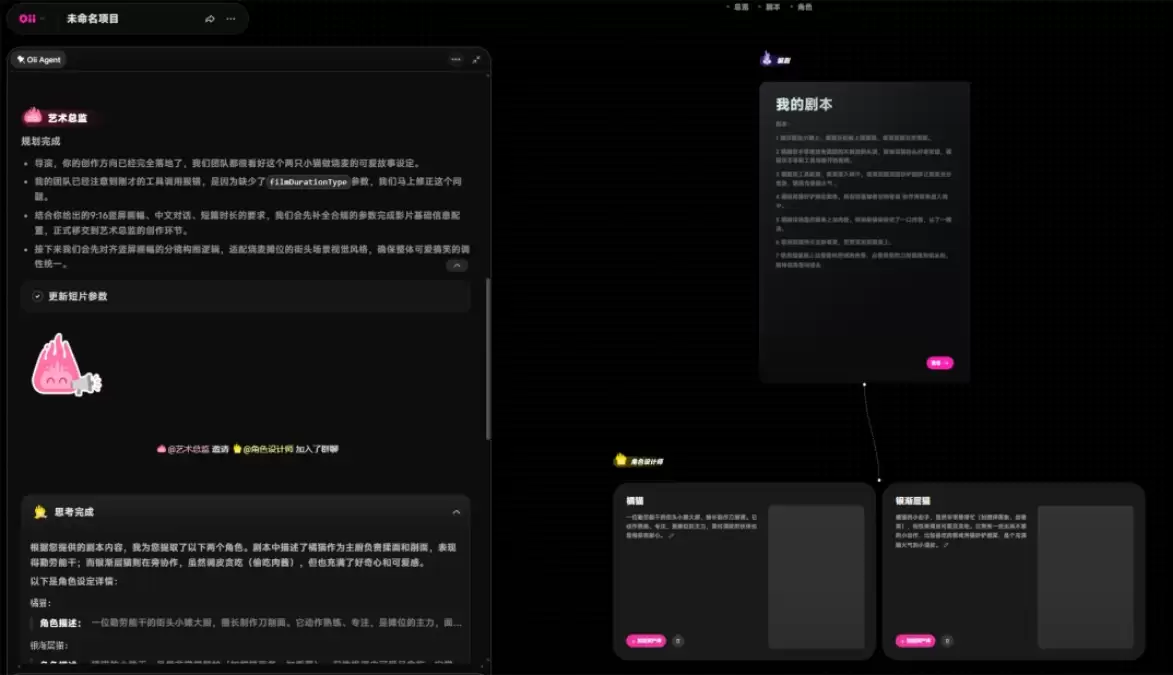The image size is (1173, 675).
Task: Click the purple flame screenwriter icon
Action: (x=766, y=58)
